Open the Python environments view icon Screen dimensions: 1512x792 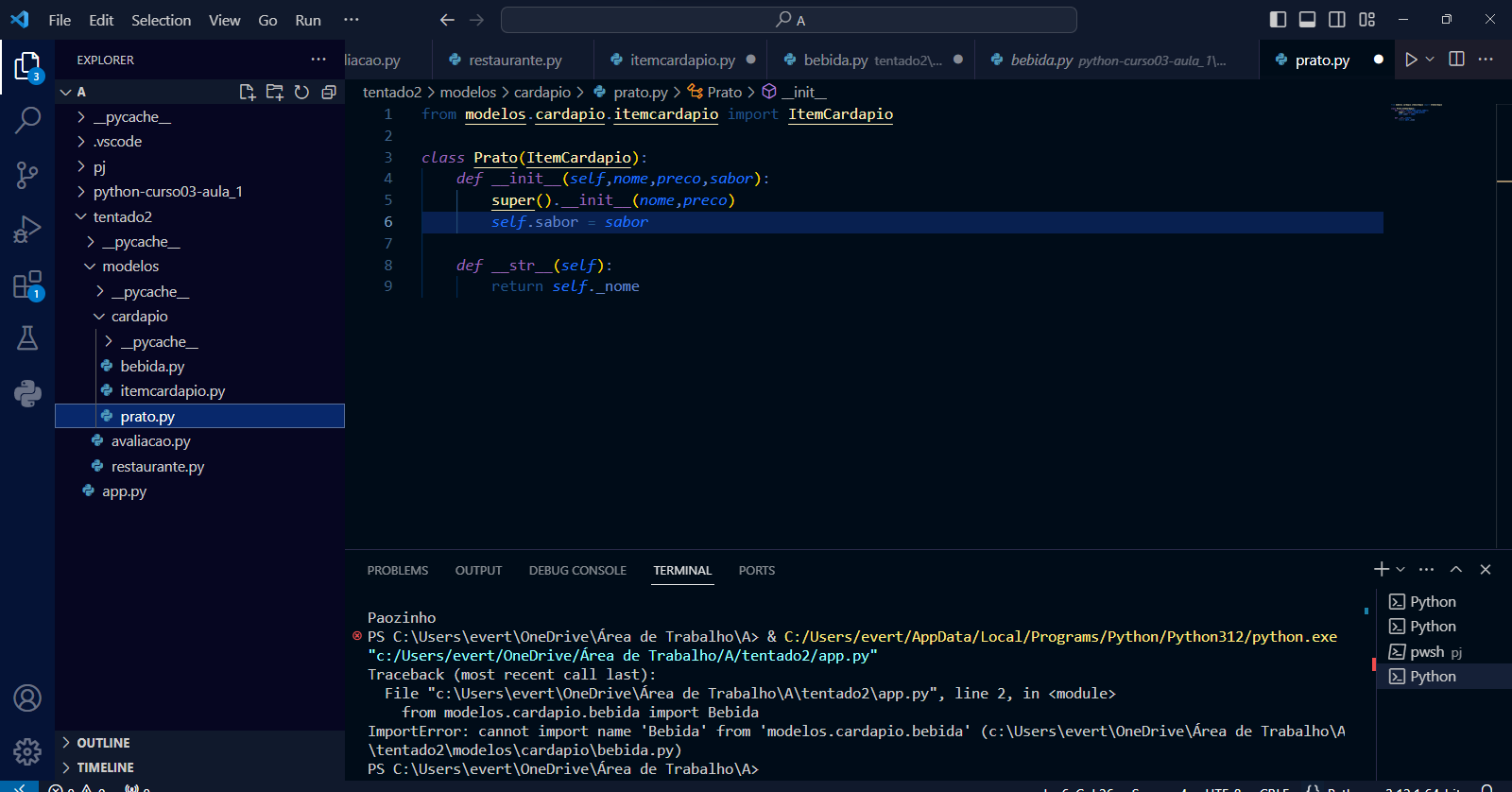tap(27, 393)
